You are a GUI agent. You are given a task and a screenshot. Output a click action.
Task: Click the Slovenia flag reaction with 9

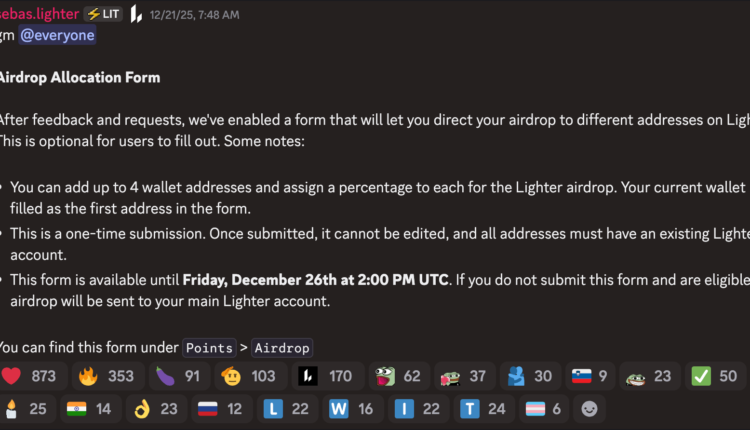(589, 376)
